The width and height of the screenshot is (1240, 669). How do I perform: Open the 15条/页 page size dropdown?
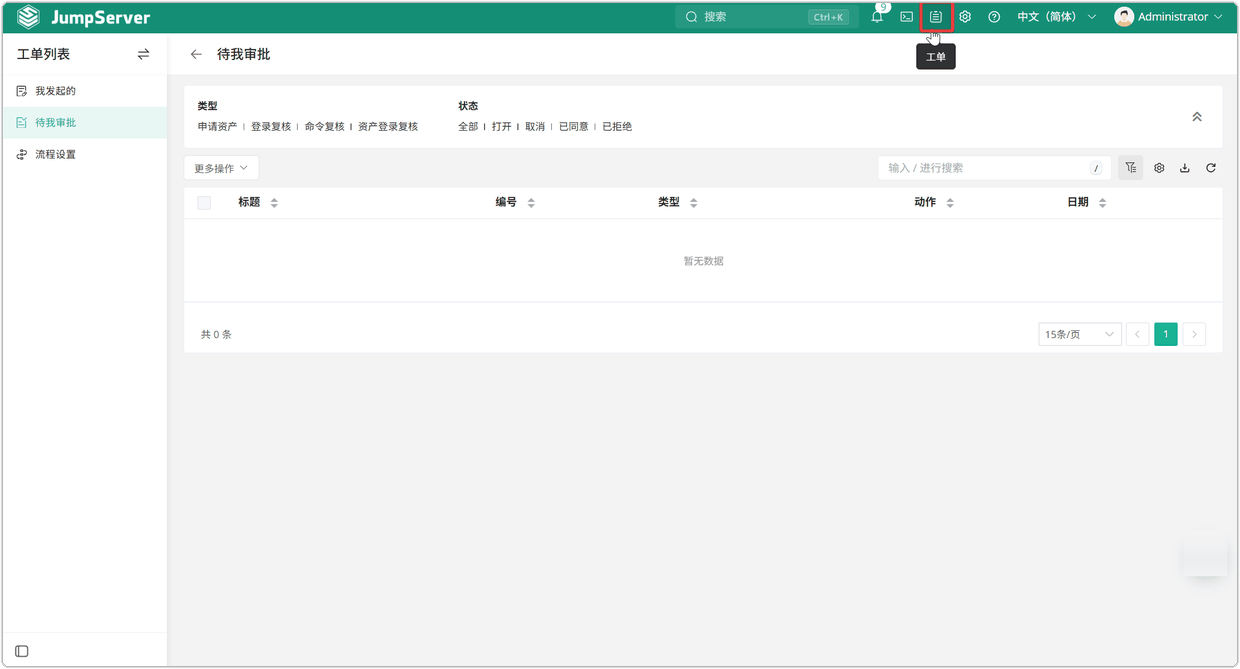pyautogui.click(x=1079, y=334)
